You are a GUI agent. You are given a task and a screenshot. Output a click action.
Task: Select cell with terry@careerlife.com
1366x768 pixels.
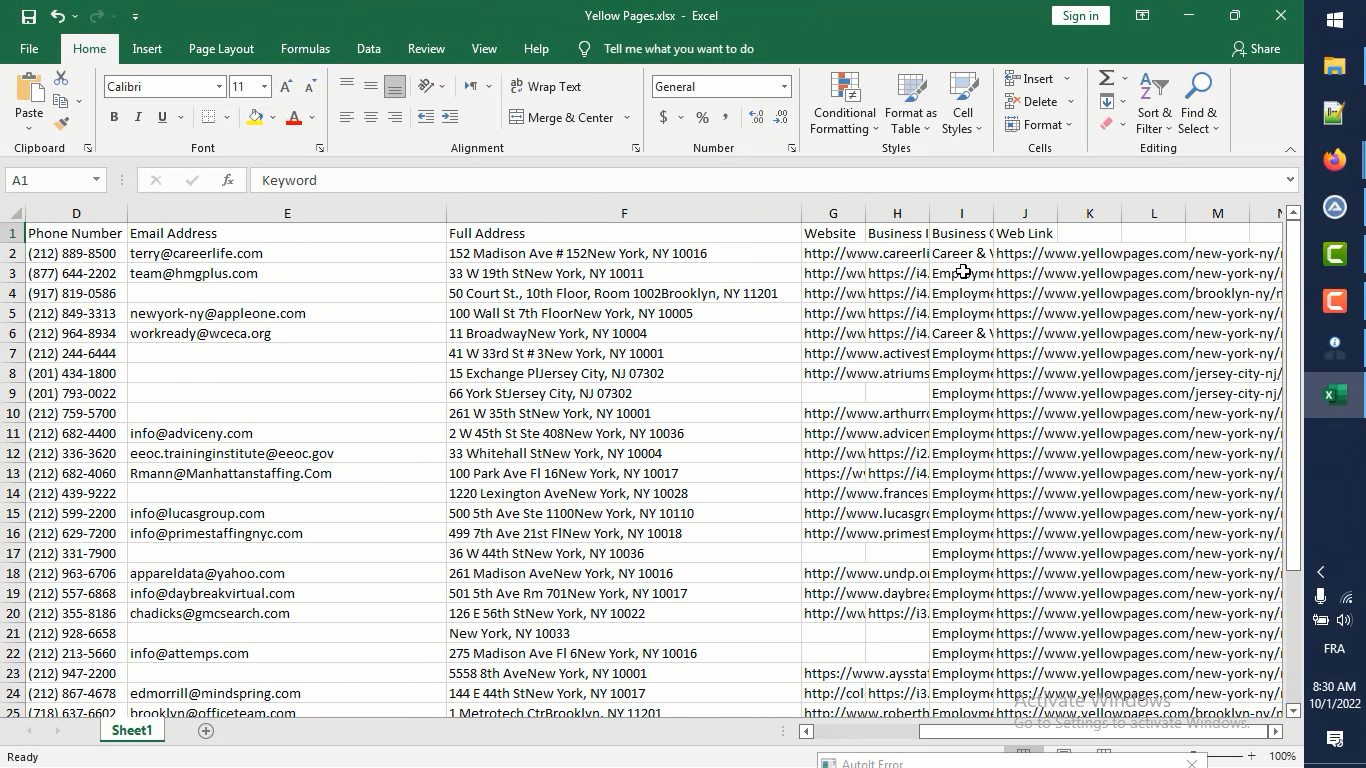(287, 253)
